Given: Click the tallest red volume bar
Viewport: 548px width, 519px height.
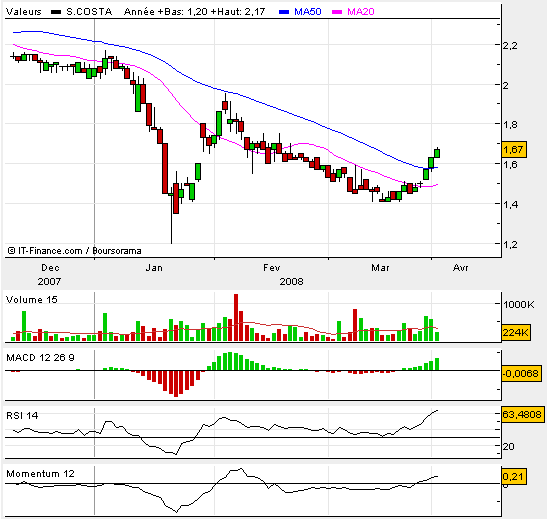Looking at the screenshot, I should pos(236,317).
